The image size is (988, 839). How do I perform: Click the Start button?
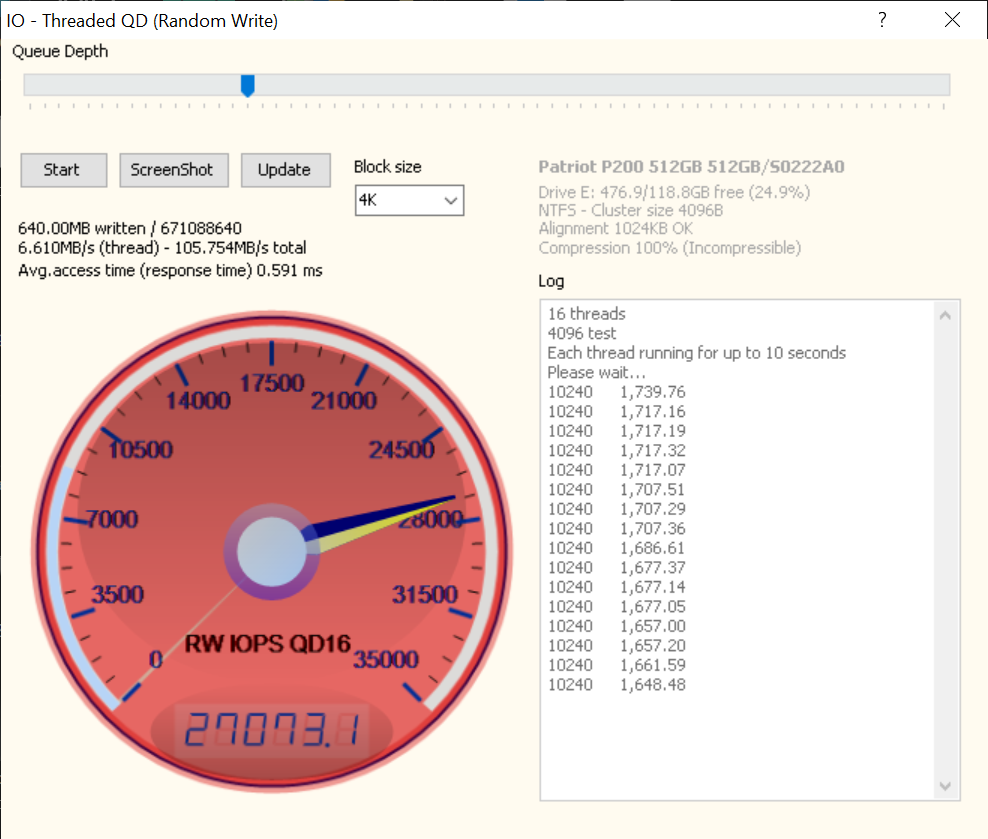tap(64, 170)
